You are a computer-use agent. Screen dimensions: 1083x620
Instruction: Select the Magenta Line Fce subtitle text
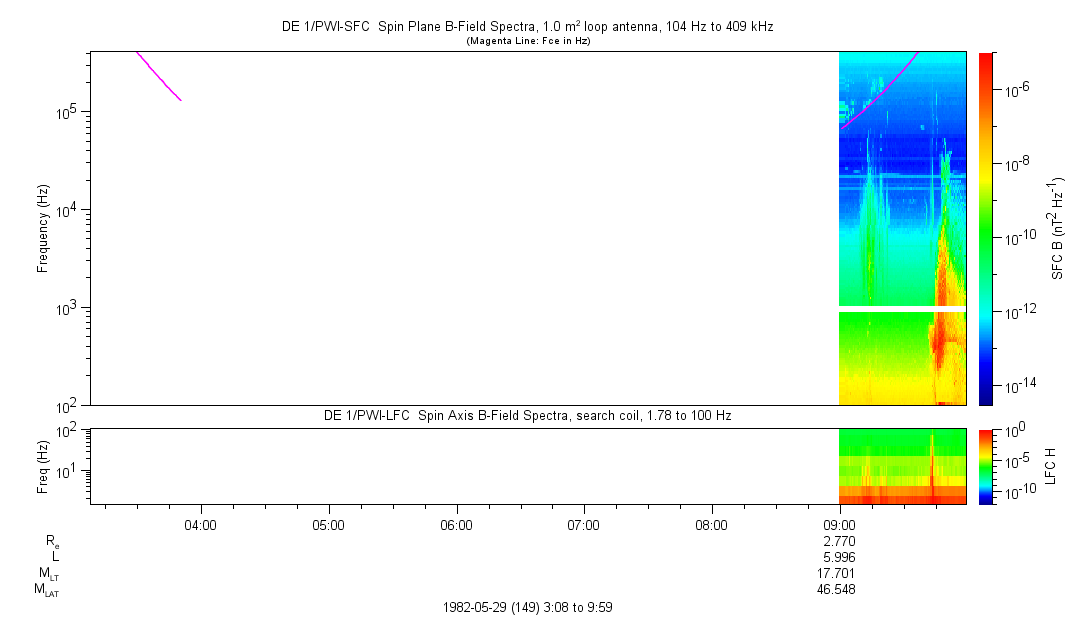[x=527, y=41]
